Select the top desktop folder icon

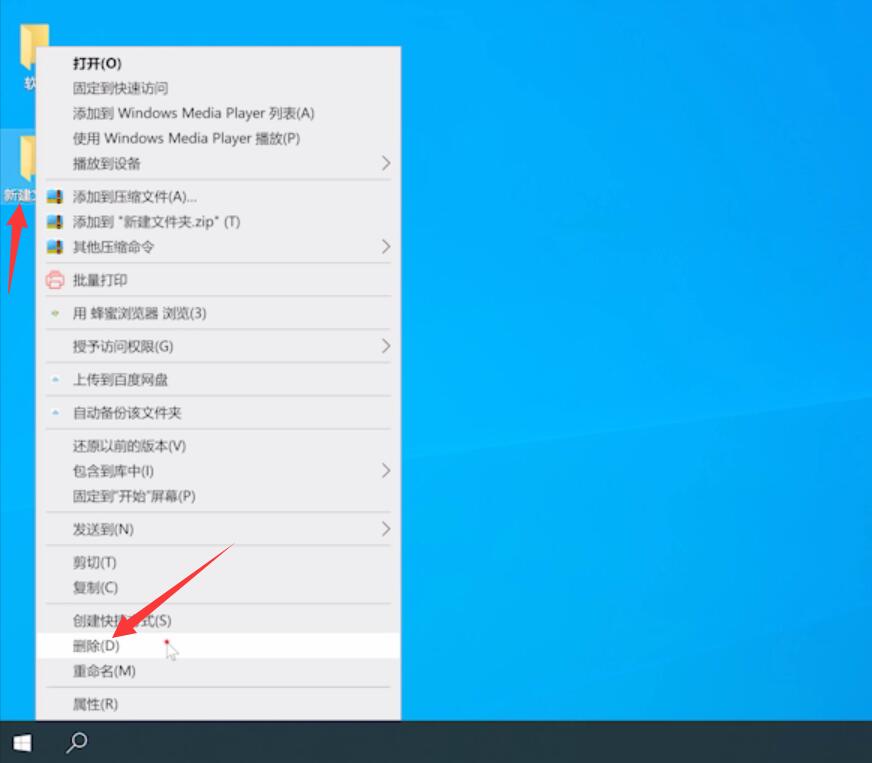33,47
